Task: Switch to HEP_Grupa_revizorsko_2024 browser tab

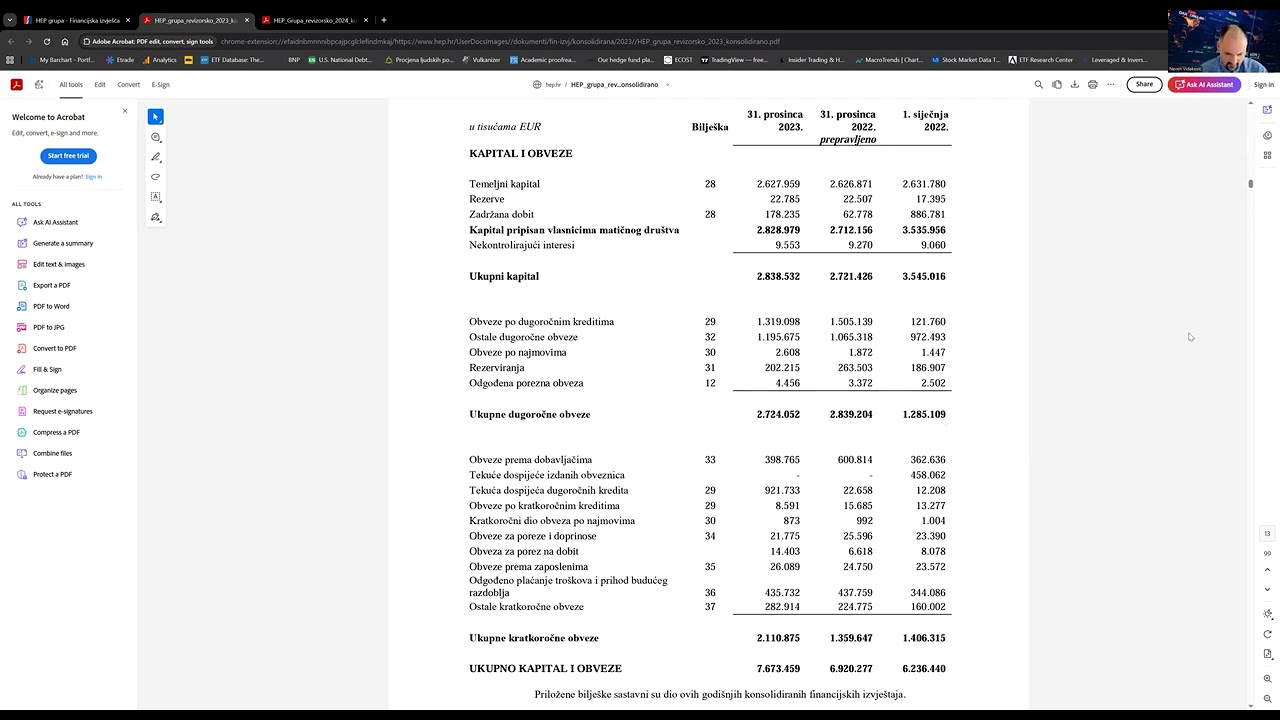Action: 315,20
